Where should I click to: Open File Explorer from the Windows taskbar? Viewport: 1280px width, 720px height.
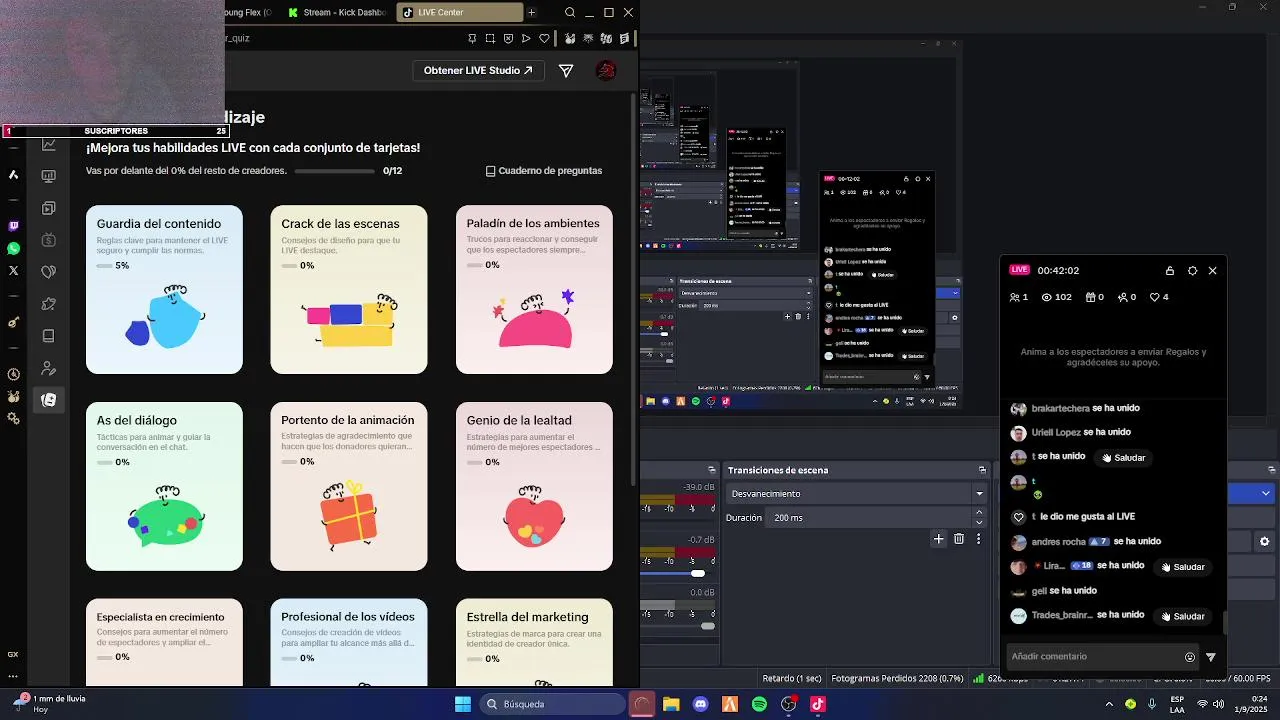(671, 704)
